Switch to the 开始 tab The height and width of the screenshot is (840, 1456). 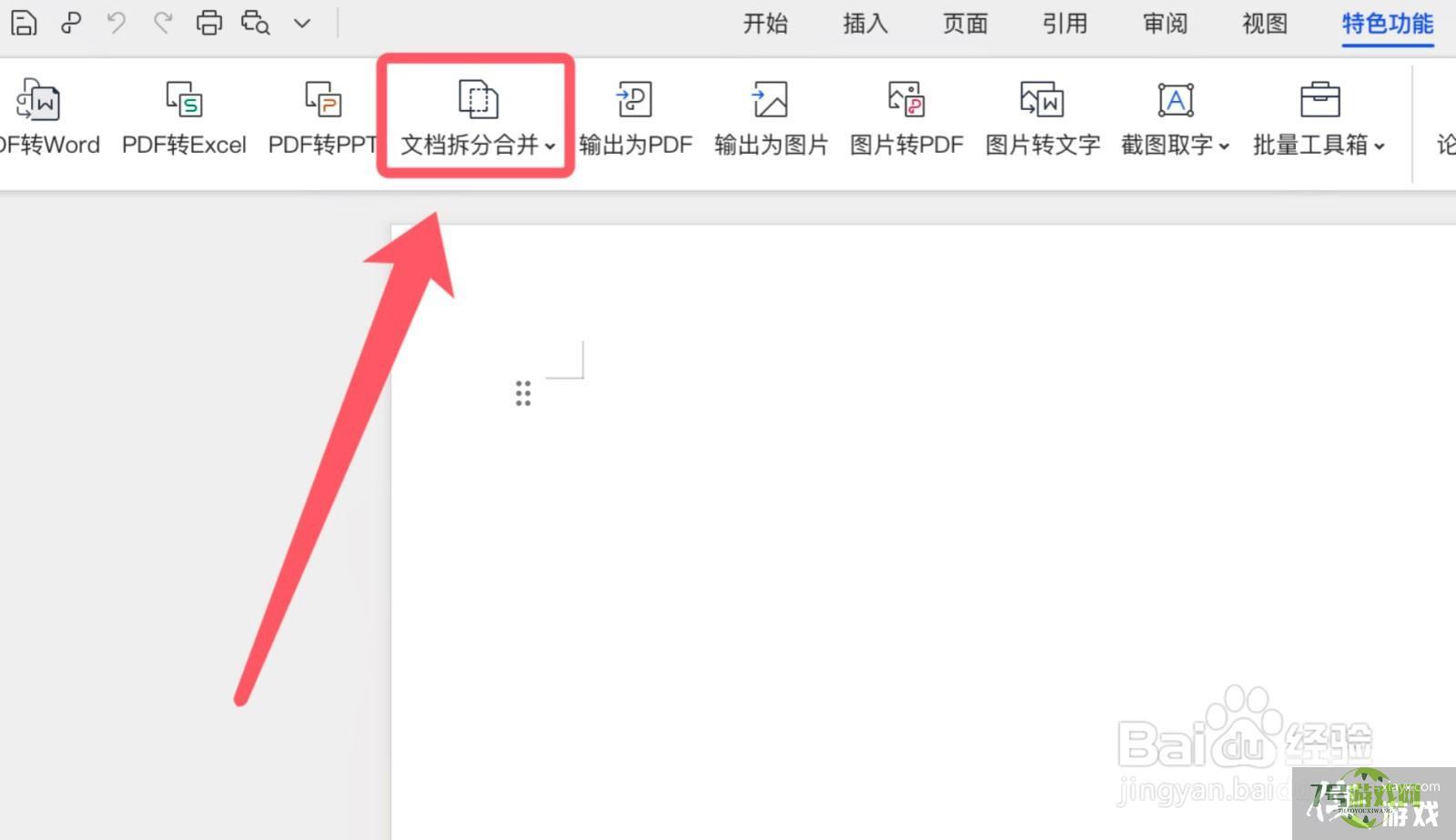coord(765,24)
